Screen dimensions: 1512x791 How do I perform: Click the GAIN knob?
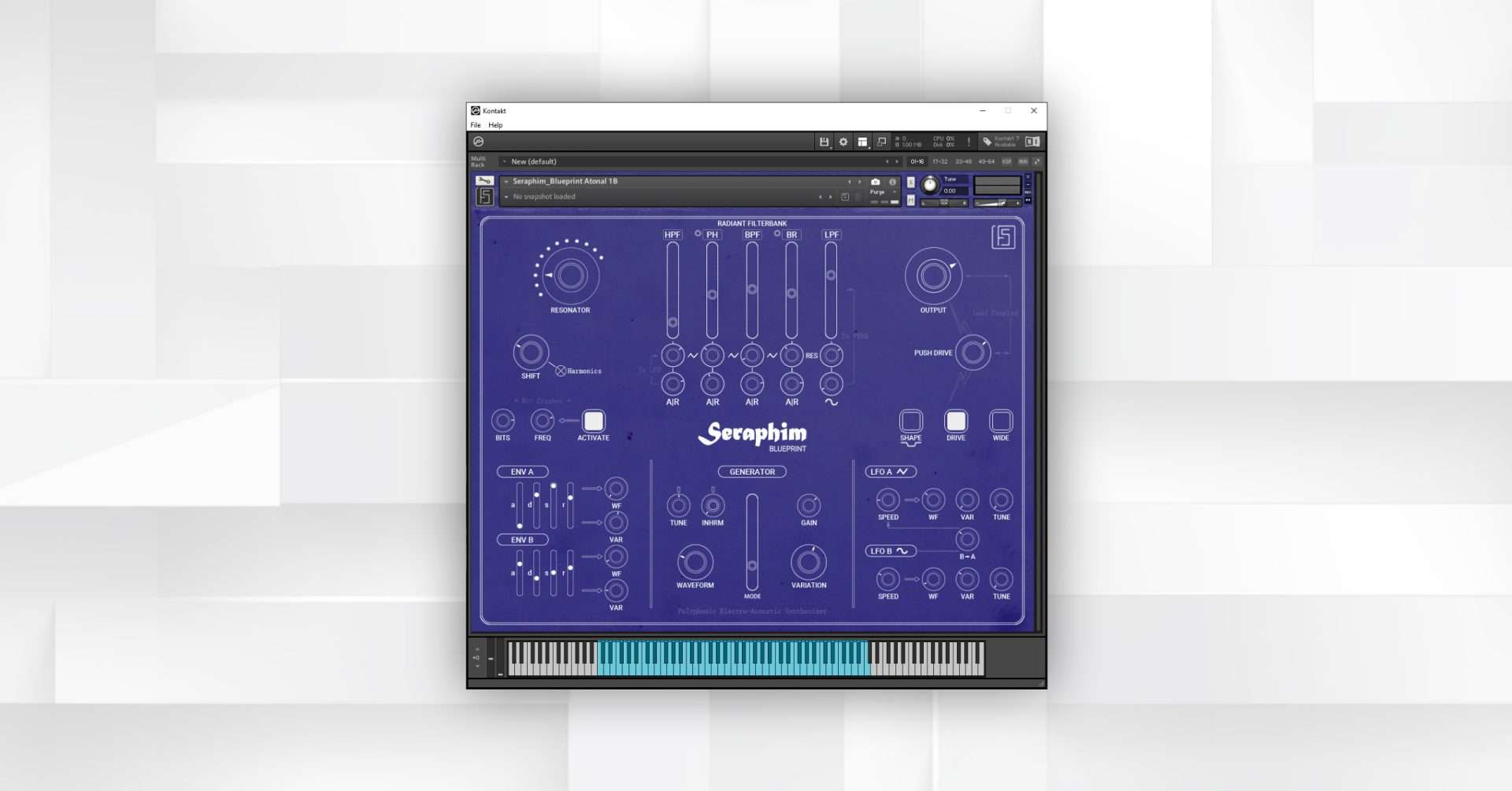809,505
